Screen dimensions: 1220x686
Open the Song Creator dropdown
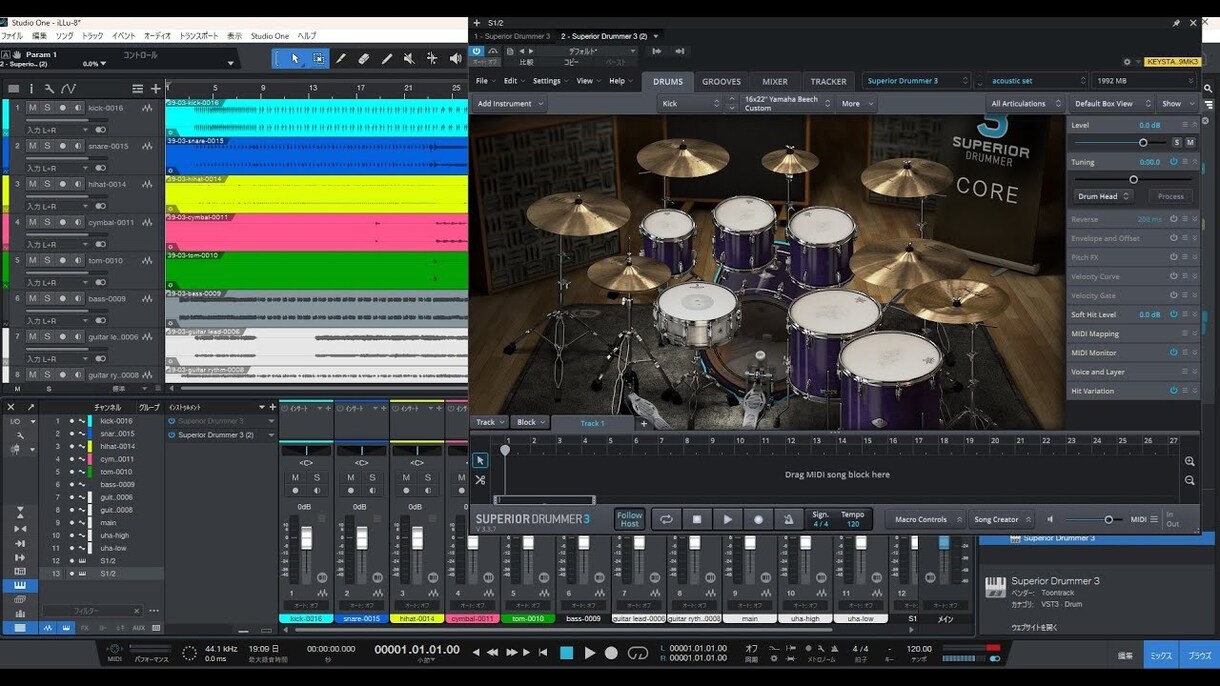pyautogui.click(x=1003, y=519)
